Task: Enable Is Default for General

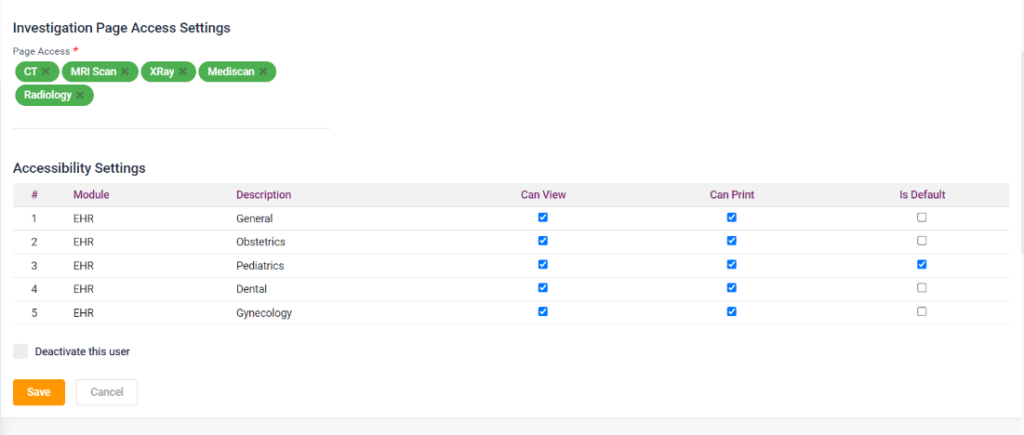Action: pos(922,217)
